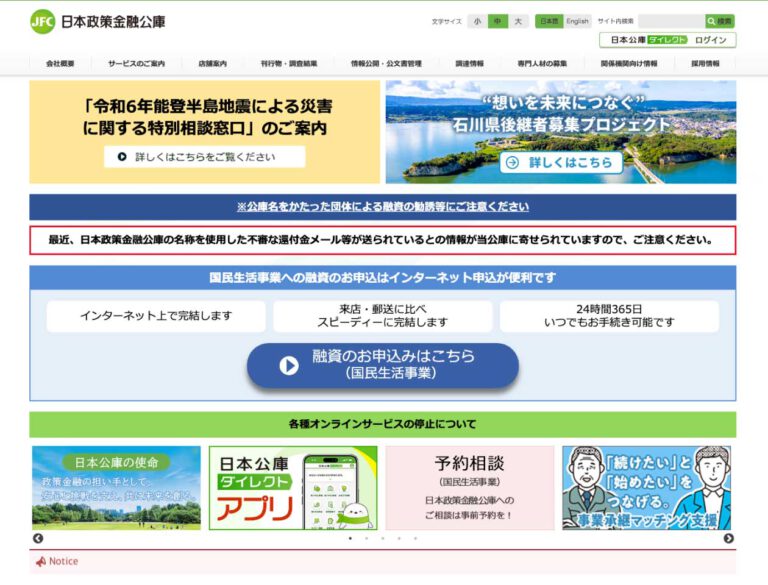Click 詳しくはこちら on the Ishikawa project banner
This screenshot has width=768, height=585.
tap(561, 163)
